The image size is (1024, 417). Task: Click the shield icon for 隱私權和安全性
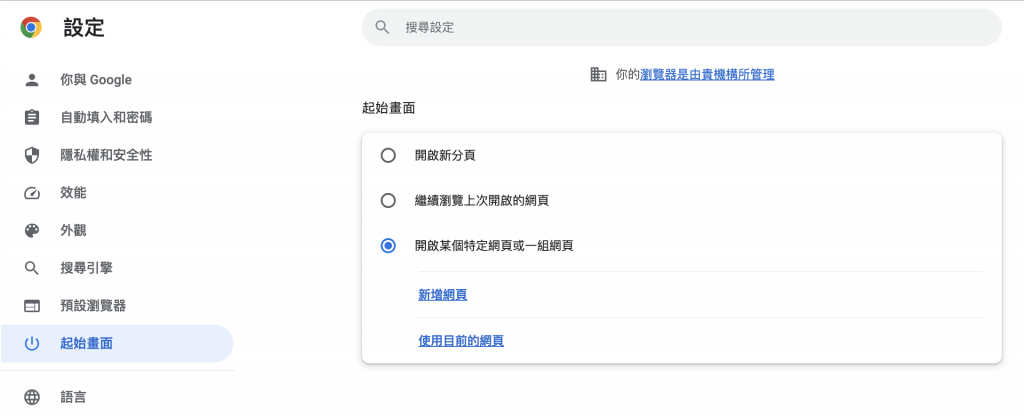pos(31,155)
